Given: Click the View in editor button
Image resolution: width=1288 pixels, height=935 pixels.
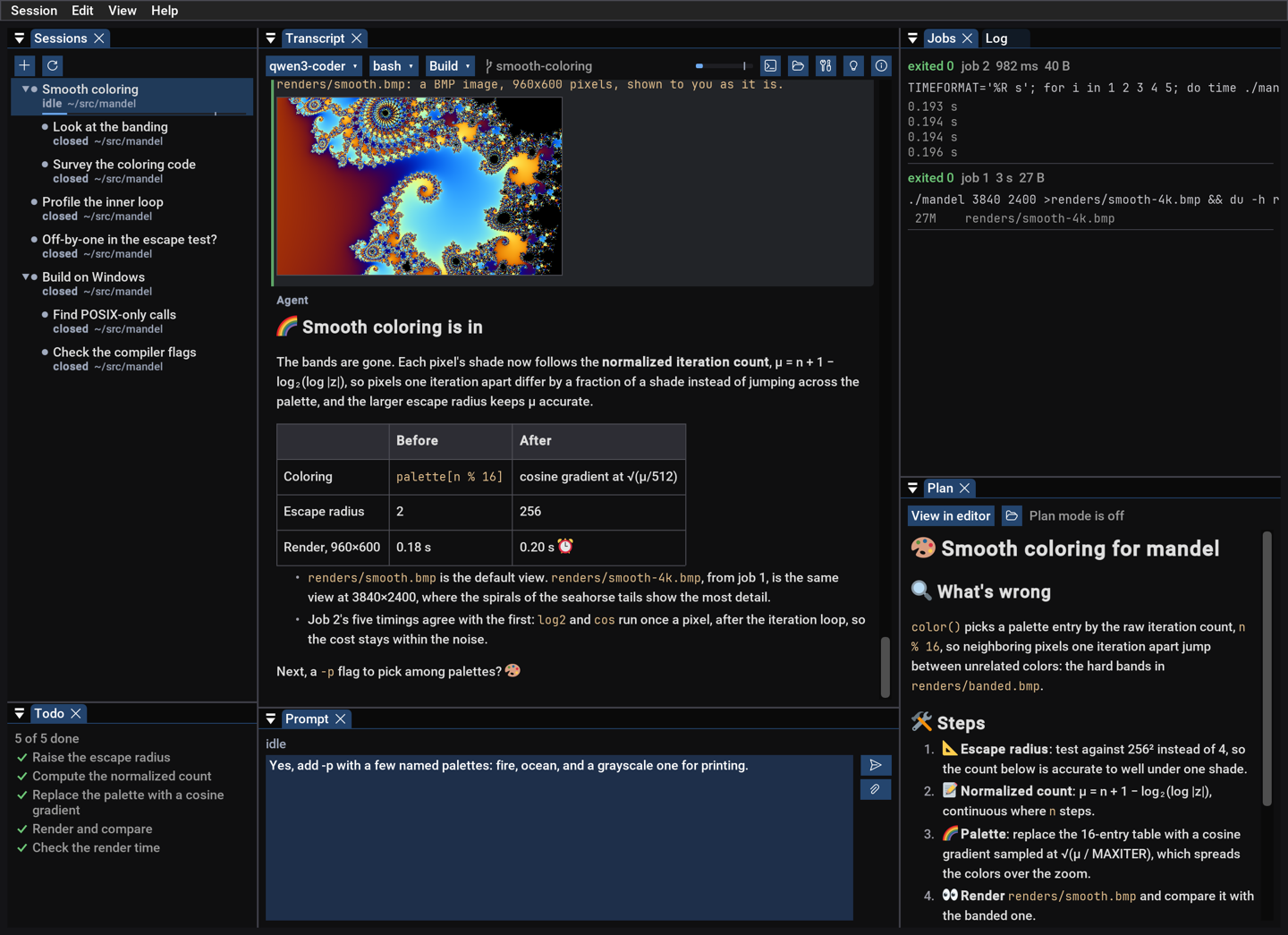Looking at the screenshot, I should coord(951,515).
